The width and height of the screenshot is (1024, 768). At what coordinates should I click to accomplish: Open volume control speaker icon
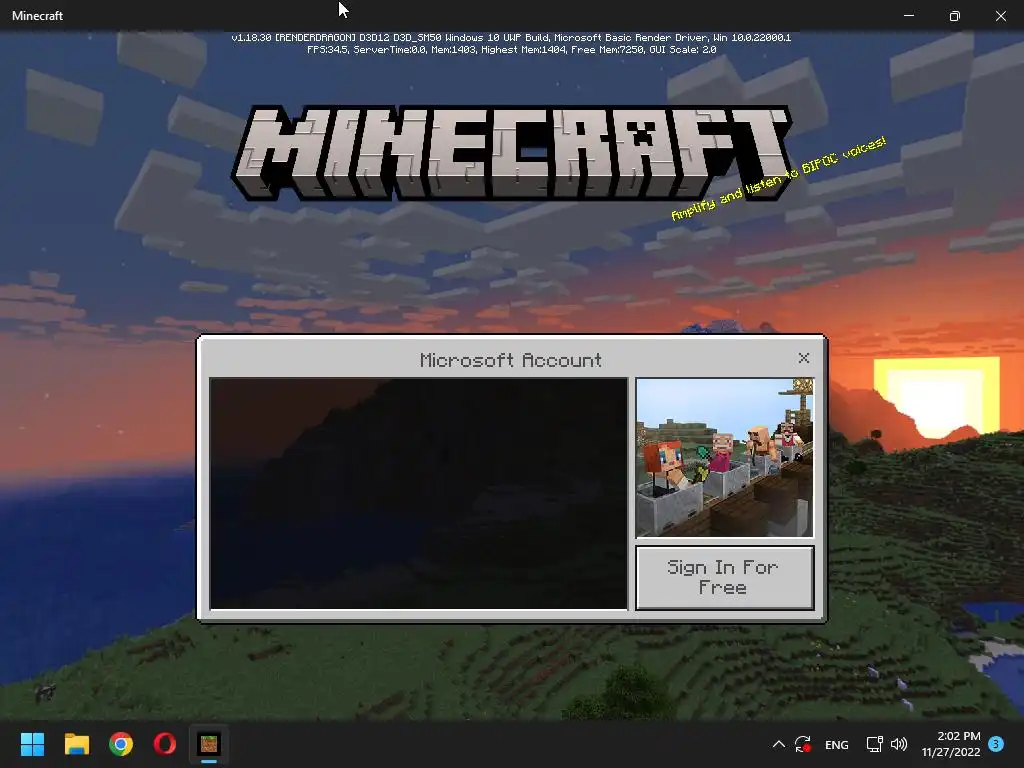(x=899, y=744)
